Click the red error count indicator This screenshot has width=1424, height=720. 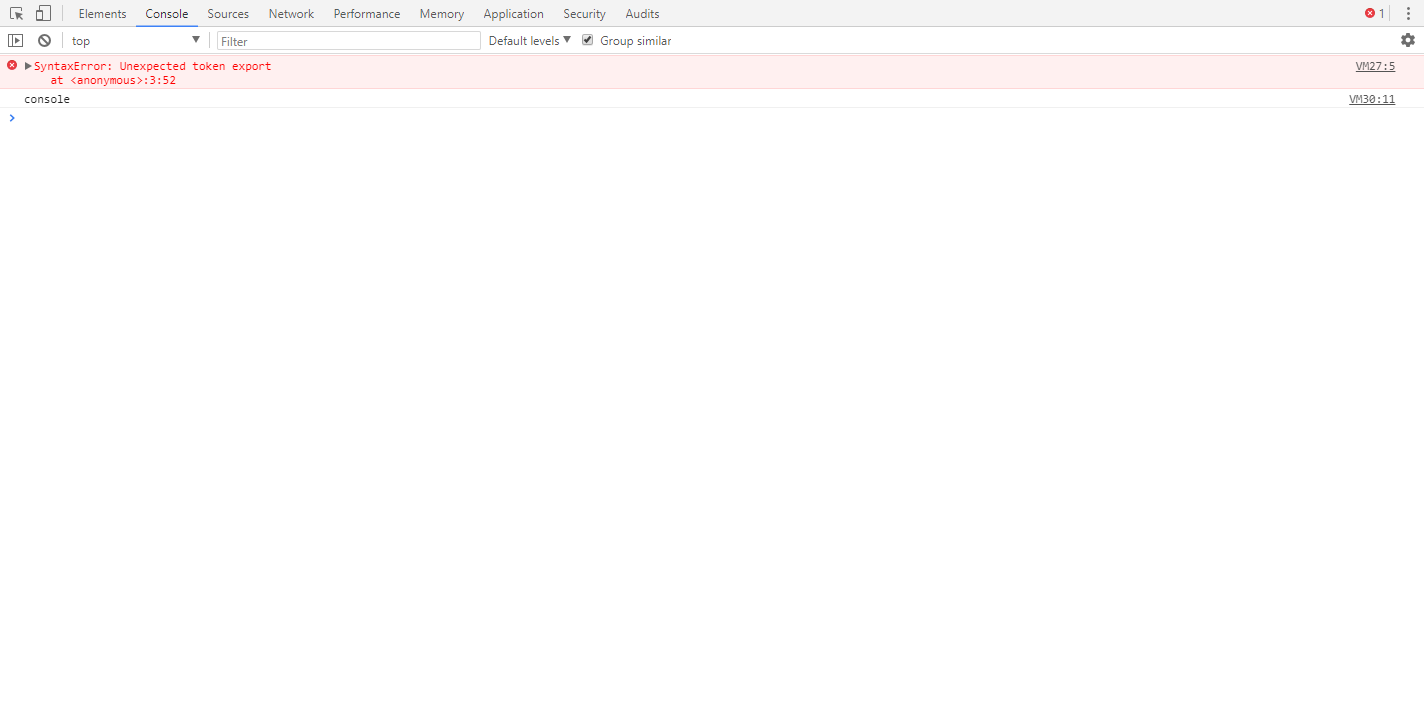pyautogui.click(x=1375, y=13)
